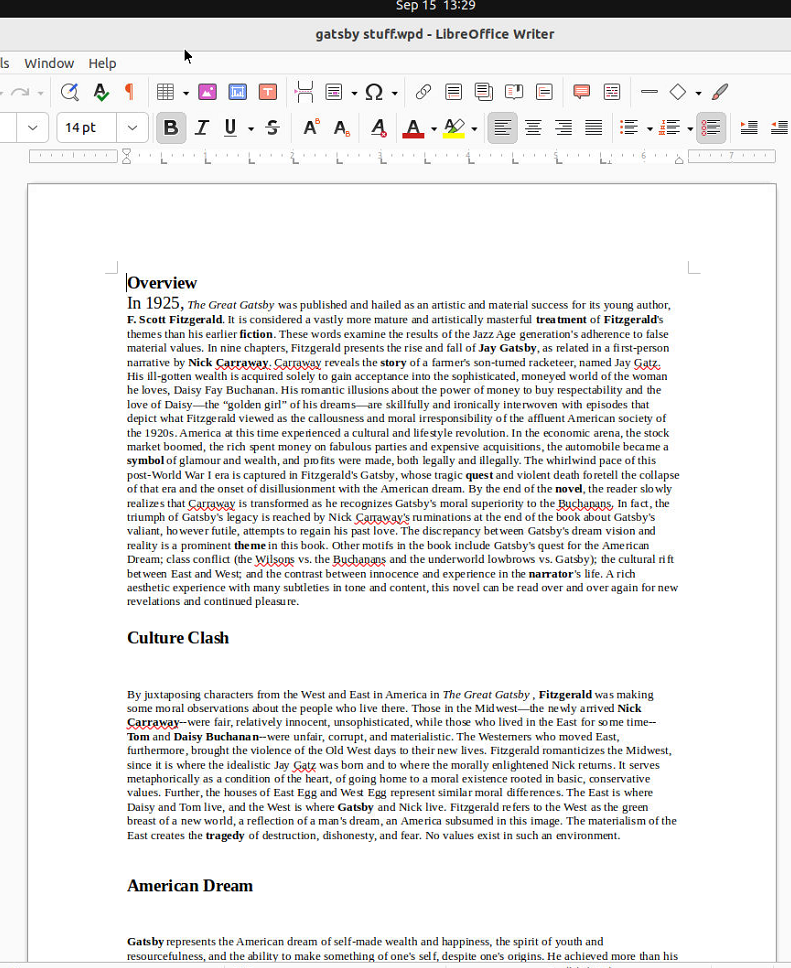The height and width of the screenshot is (968, 791).
Task: Open the insert table dropdown arrow
Action: click(x=185, y=93)
